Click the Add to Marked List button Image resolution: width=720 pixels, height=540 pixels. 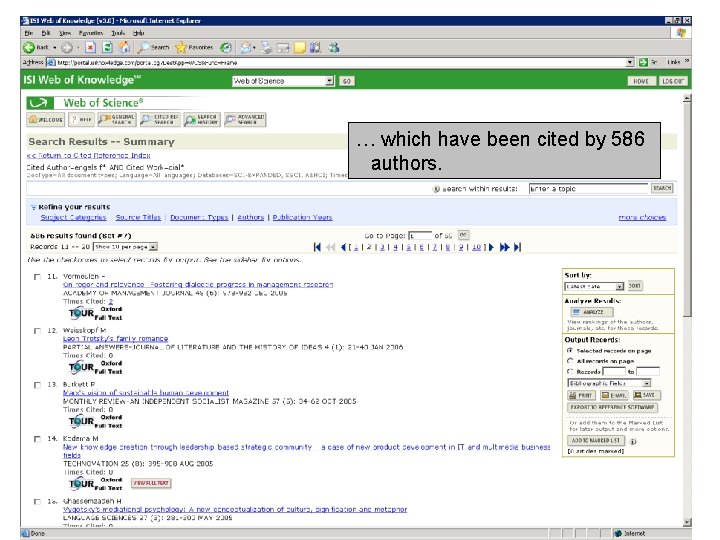click(596, 440)
